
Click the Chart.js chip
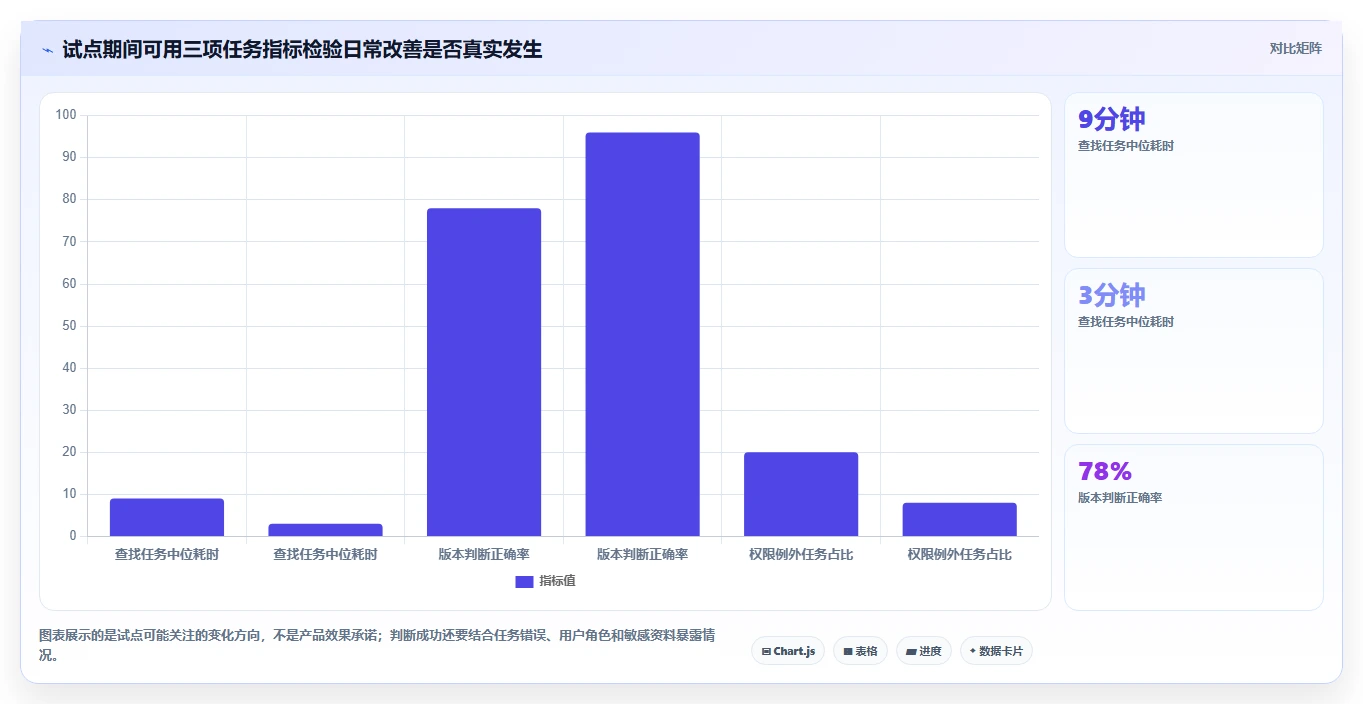(x=788, y=651)
